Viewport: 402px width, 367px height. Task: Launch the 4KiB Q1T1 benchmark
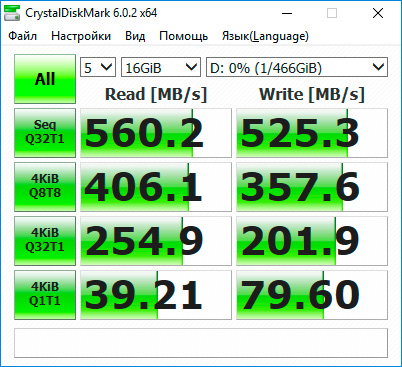pyautogui.click(x=45, y=295)
